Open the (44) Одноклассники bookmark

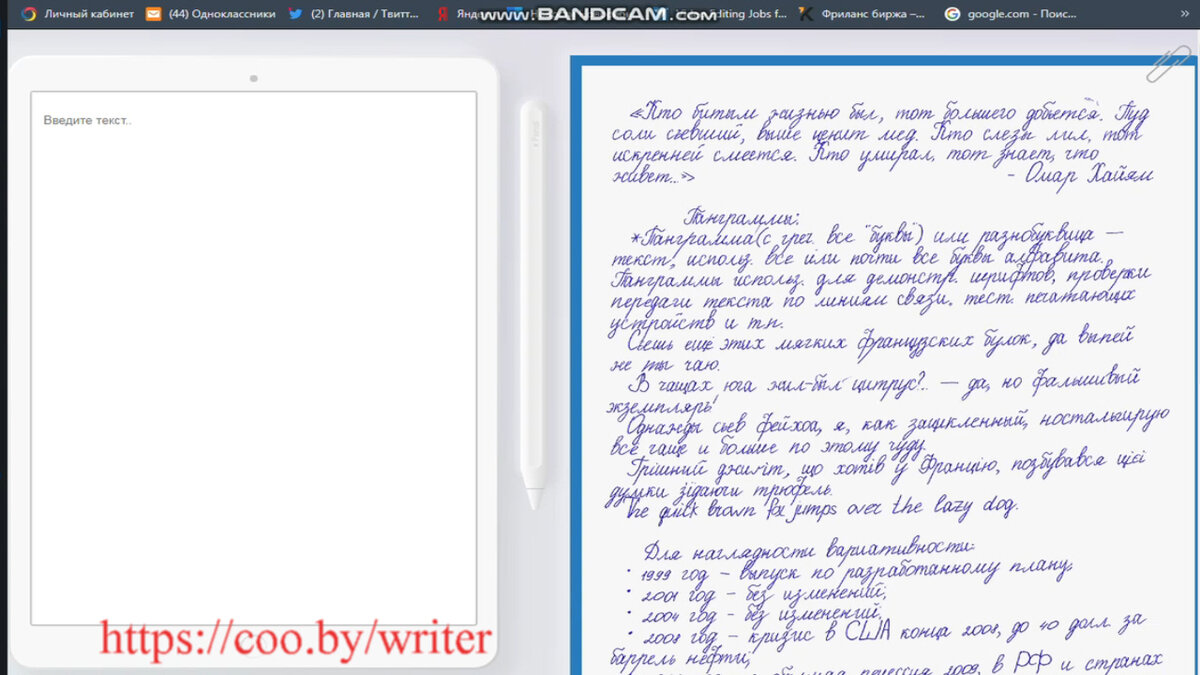211,14
